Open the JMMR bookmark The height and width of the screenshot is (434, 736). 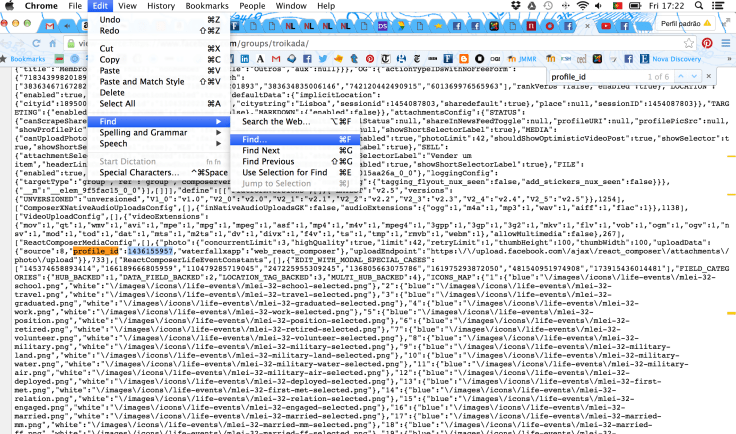[522, 59]
